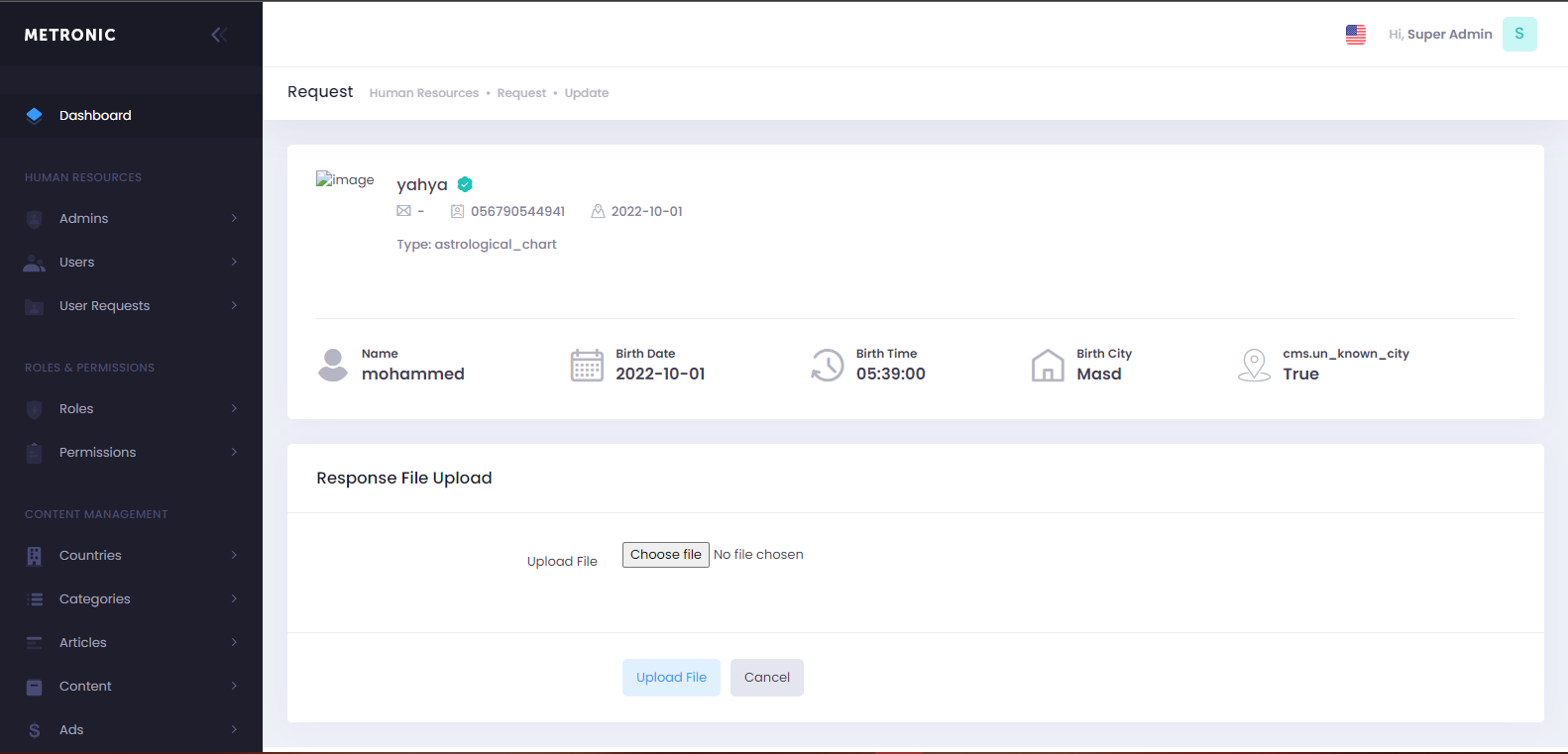The image size is (1568, 754).
Task: Click Choose file to select a file
Action: [x=665, y=555]
